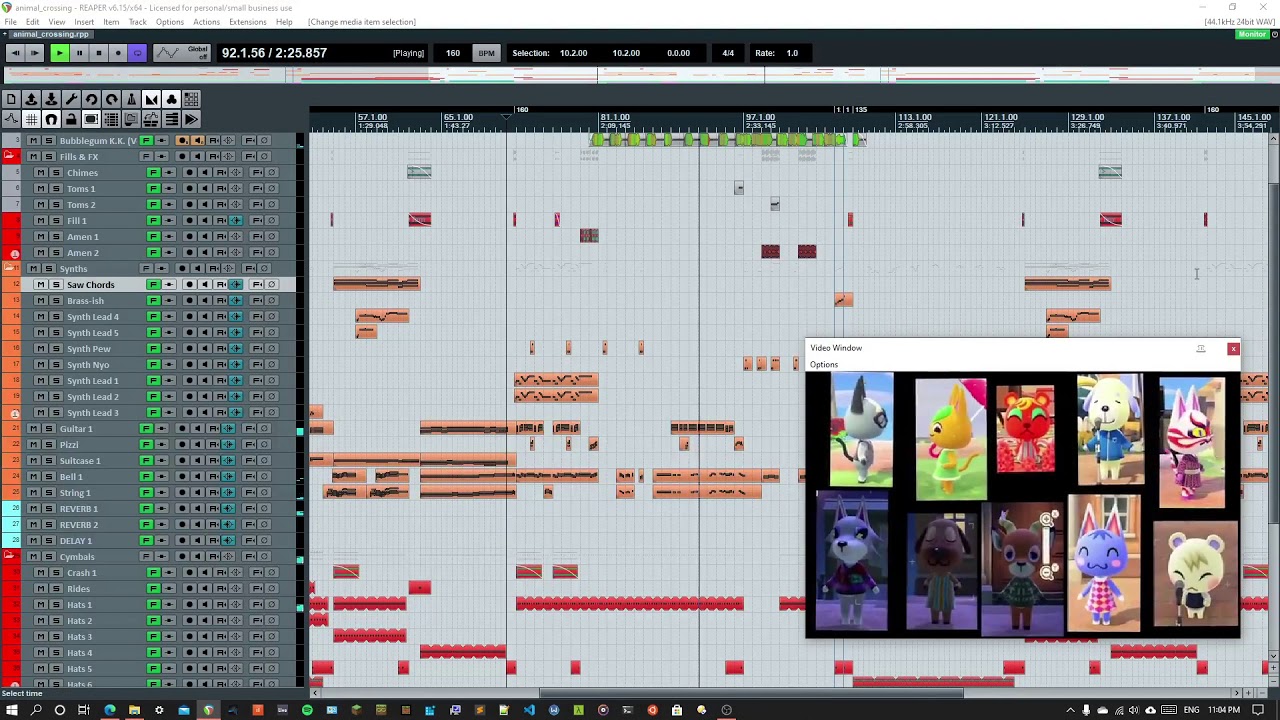Open FX chain for Brass-ish track

153,301
